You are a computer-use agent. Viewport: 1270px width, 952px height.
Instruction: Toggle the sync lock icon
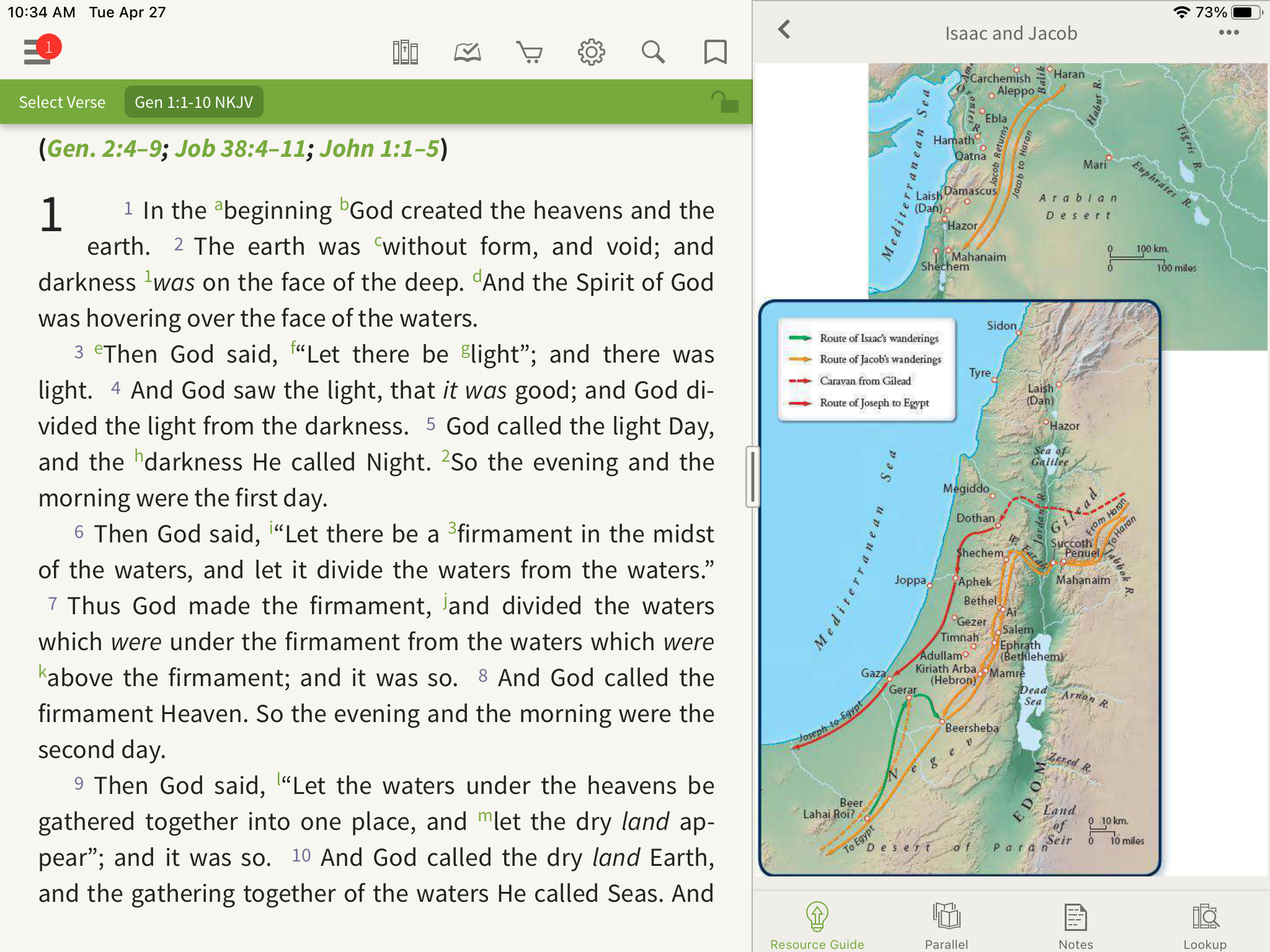724,102
